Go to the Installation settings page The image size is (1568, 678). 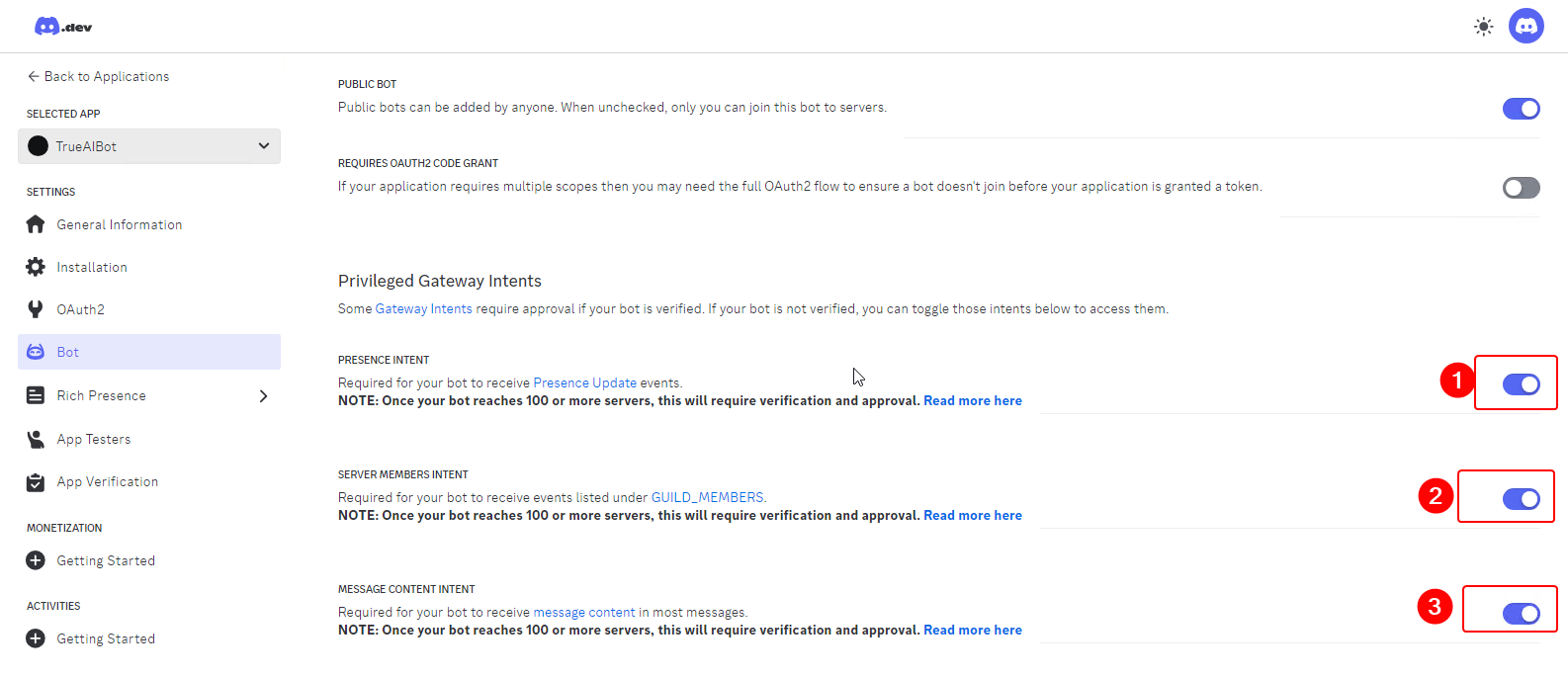tap(149, 267)
